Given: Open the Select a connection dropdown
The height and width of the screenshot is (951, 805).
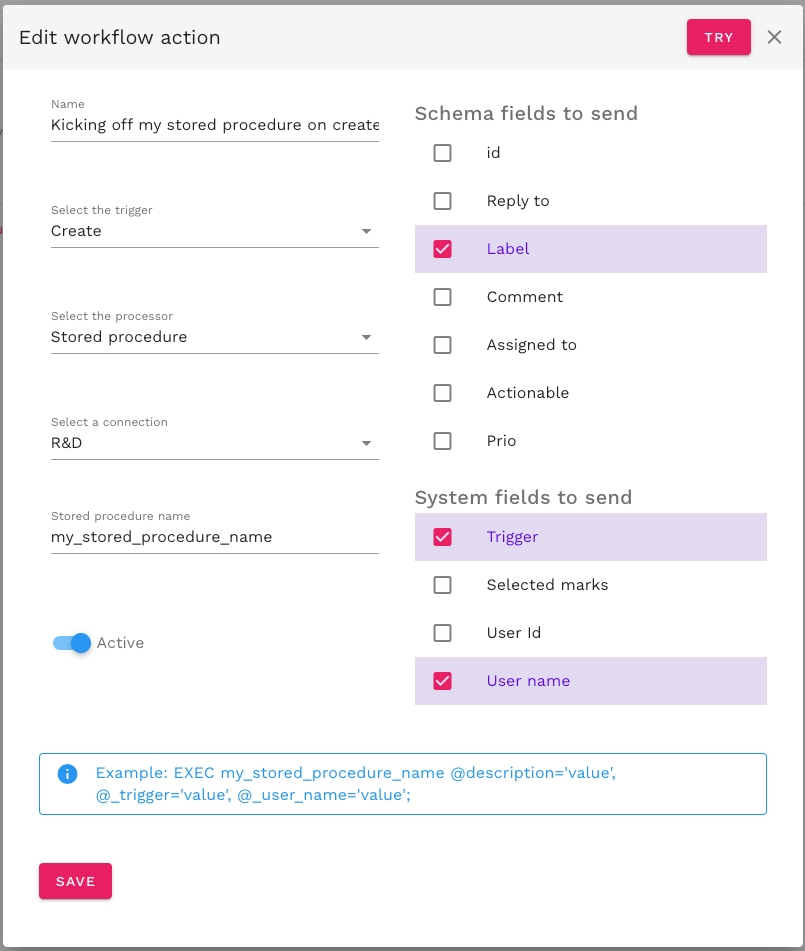Looking at the screenshot, I should click(x=214, y=443).
